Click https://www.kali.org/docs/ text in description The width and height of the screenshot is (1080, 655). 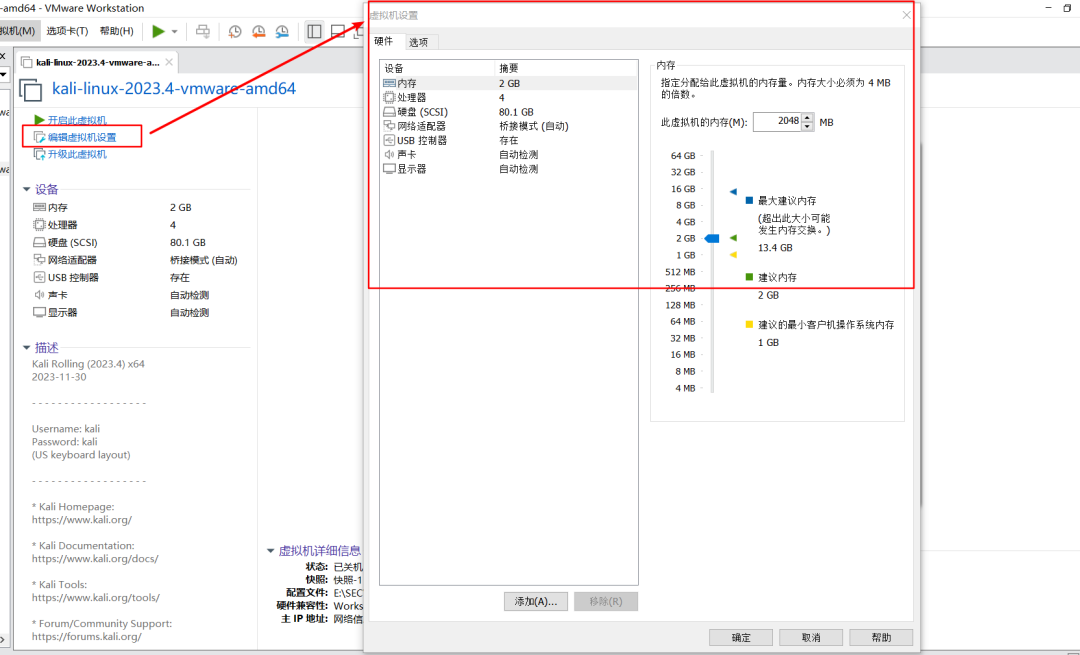tap(95, 559)
